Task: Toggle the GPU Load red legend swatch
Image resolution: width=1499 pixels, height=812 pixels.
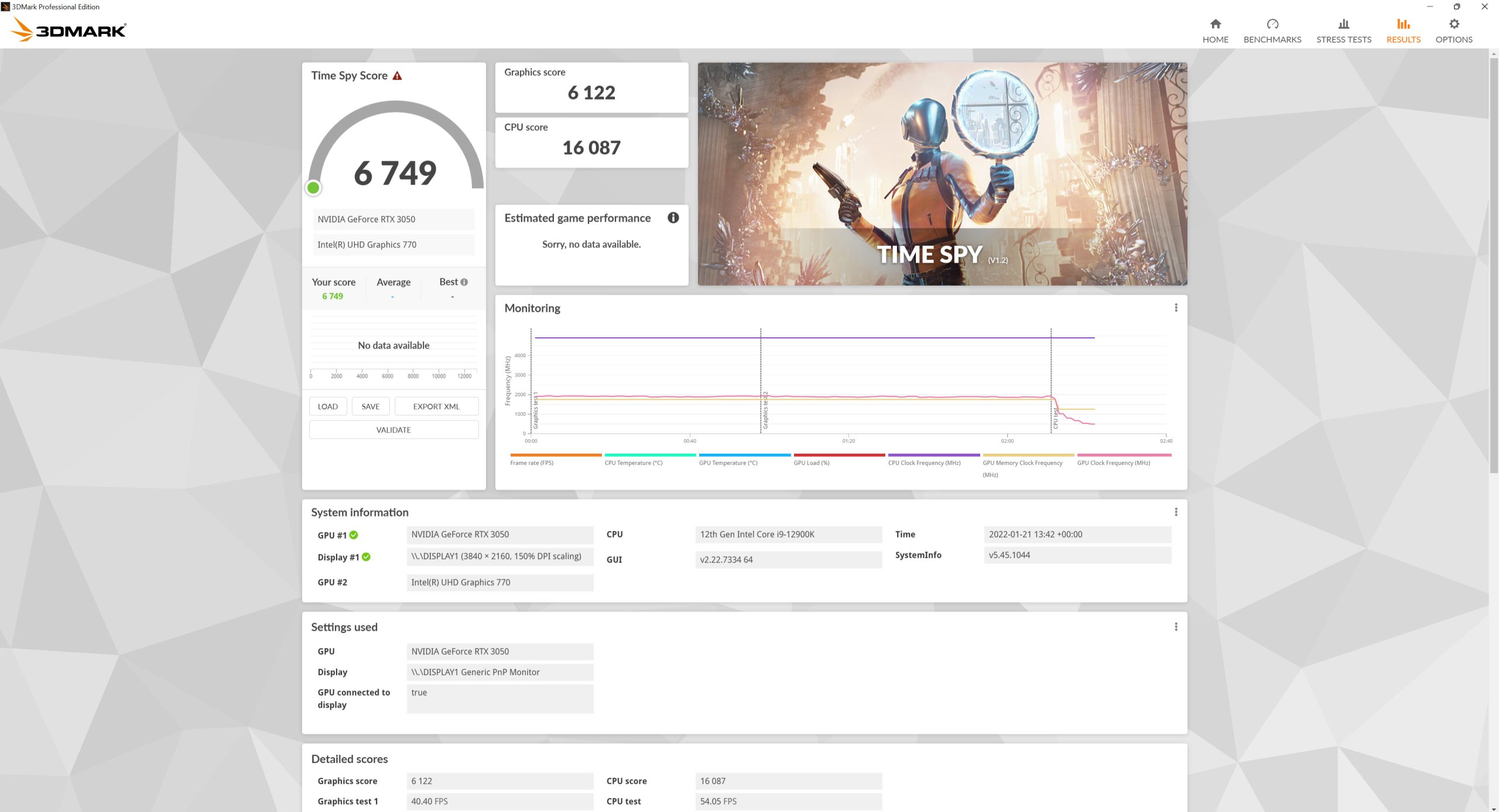Action: click(x=839, y=455)
